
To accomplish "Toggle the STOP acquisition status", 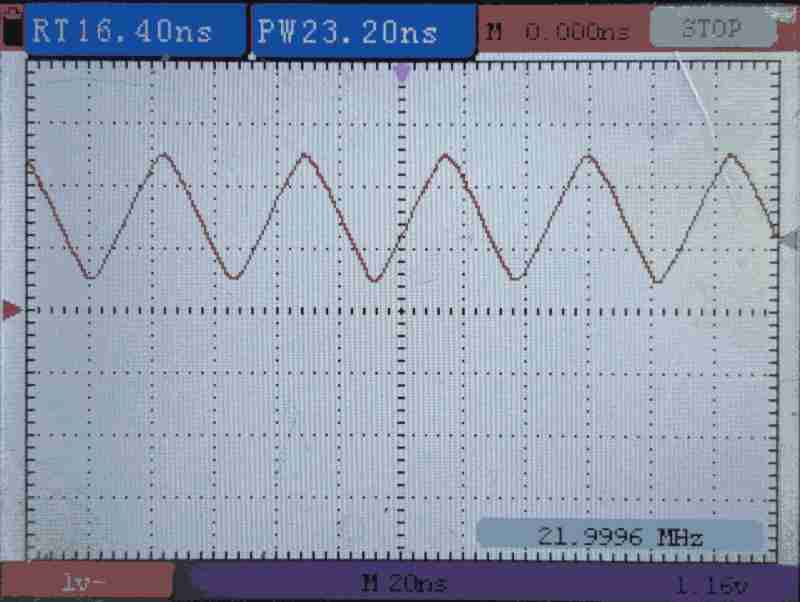I will click(713, 30).
